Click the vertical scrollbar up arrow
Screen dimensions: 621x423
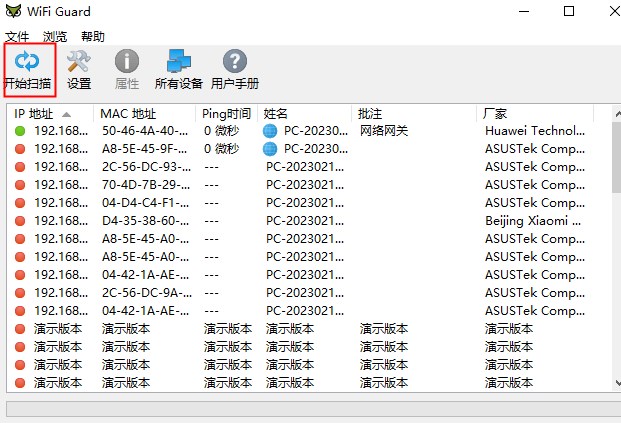click(x=613, y=112)
